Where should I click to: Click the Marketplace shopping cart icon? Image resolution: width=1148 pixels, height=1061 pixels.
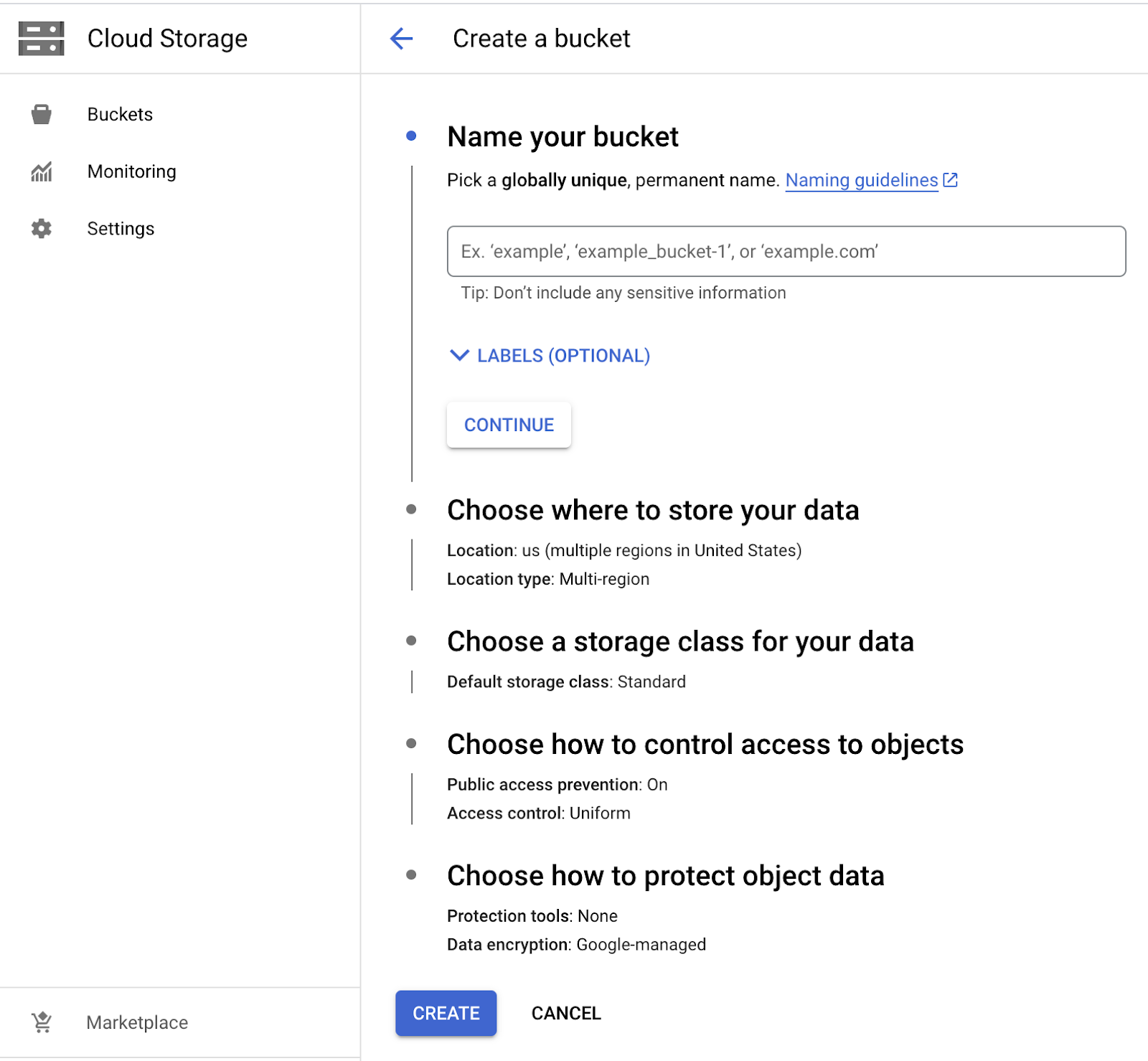click(42, 1022)
